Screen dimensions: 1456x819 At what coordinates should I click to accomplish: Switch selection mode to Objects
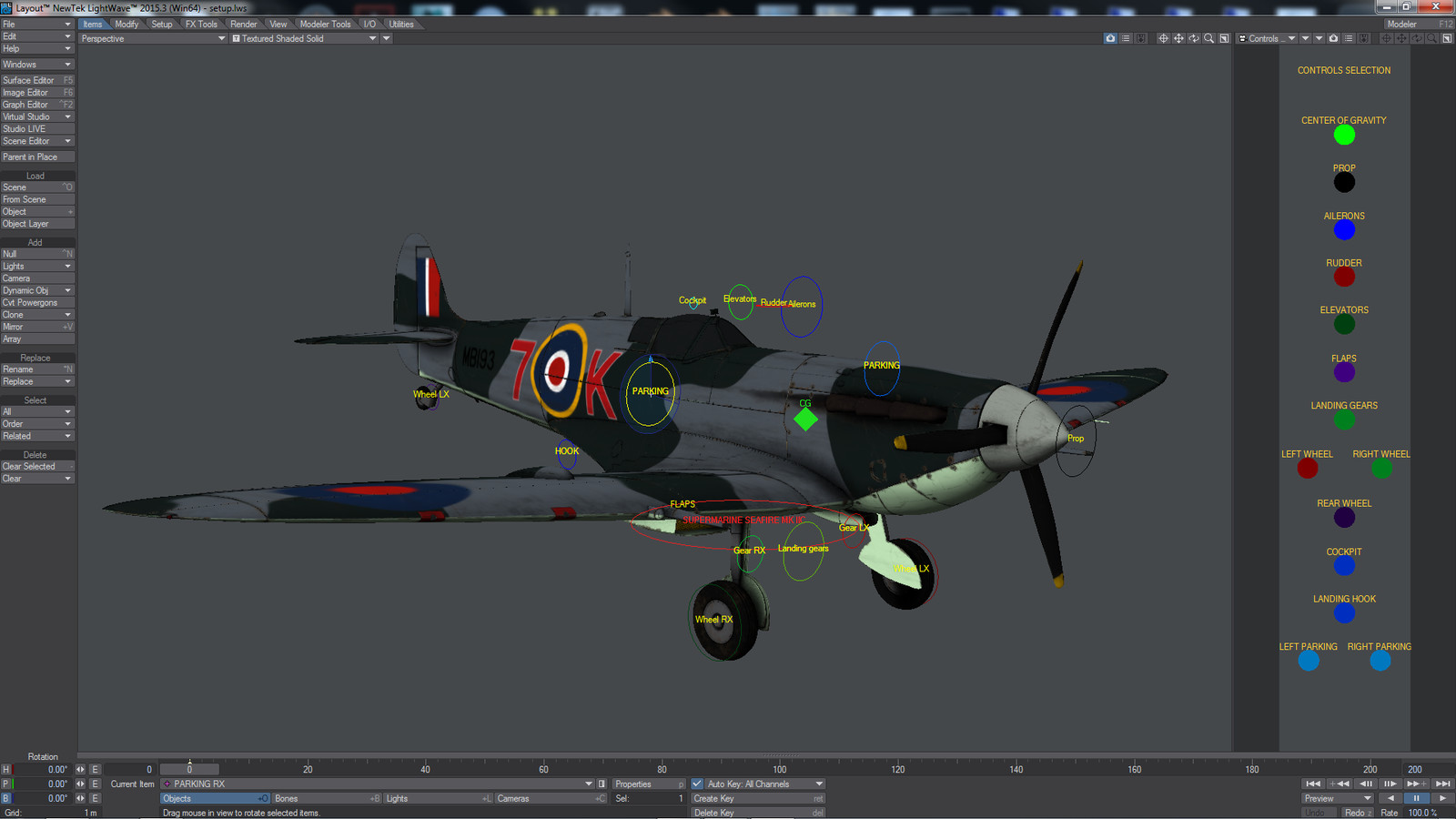(215, 798)
